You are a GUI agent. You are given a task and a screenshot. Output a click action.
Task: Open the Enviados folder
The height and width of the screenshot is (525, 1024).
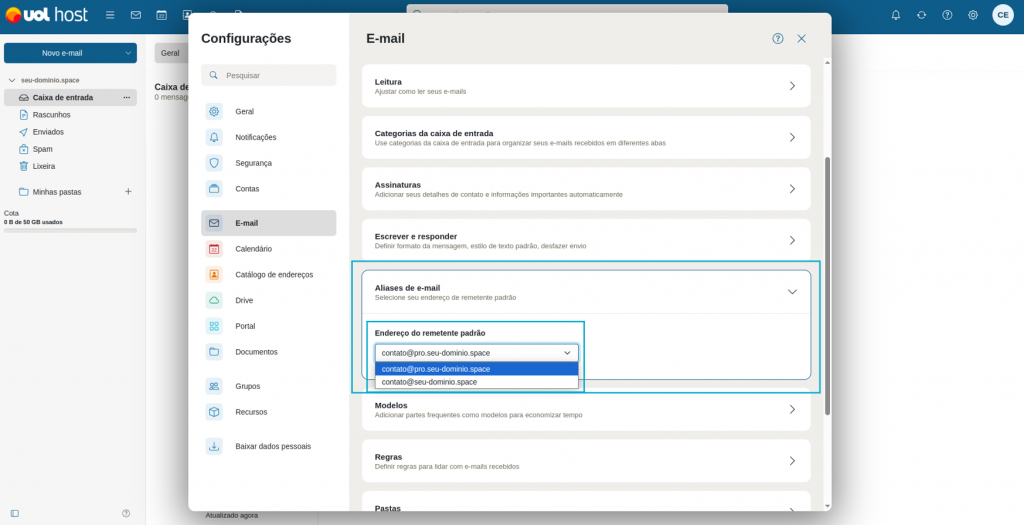71,132
